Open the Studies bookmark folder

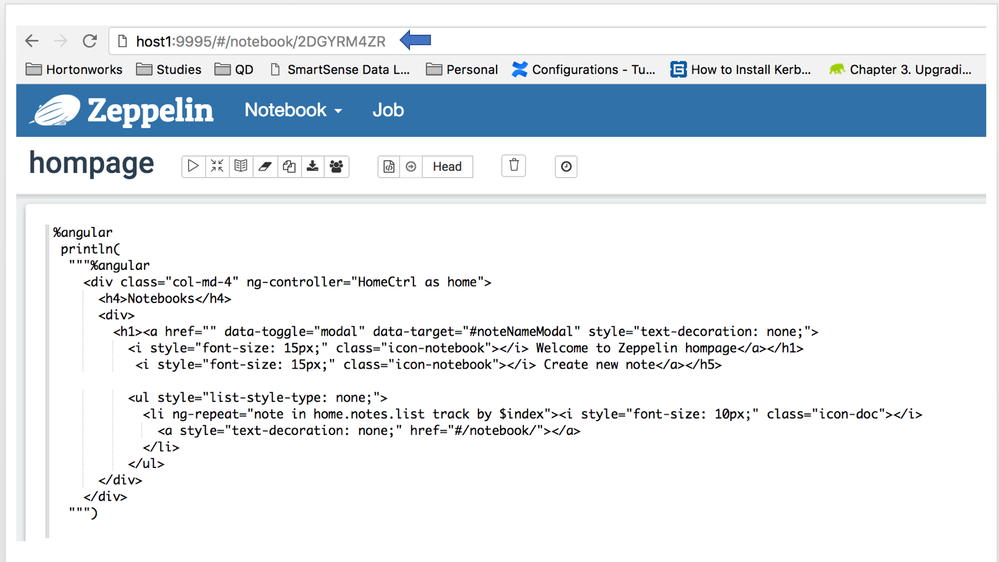[x=169, y=69]
